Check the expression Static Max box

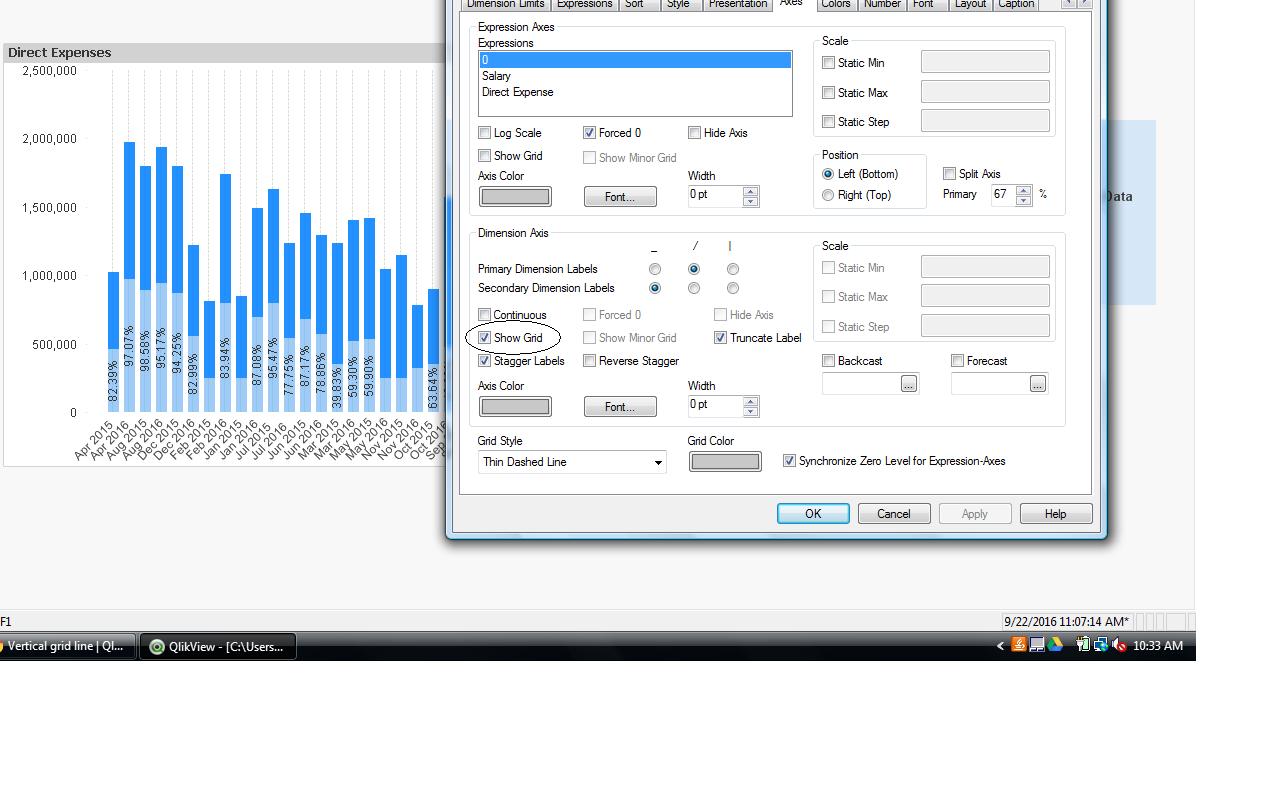tap(828, 93)
